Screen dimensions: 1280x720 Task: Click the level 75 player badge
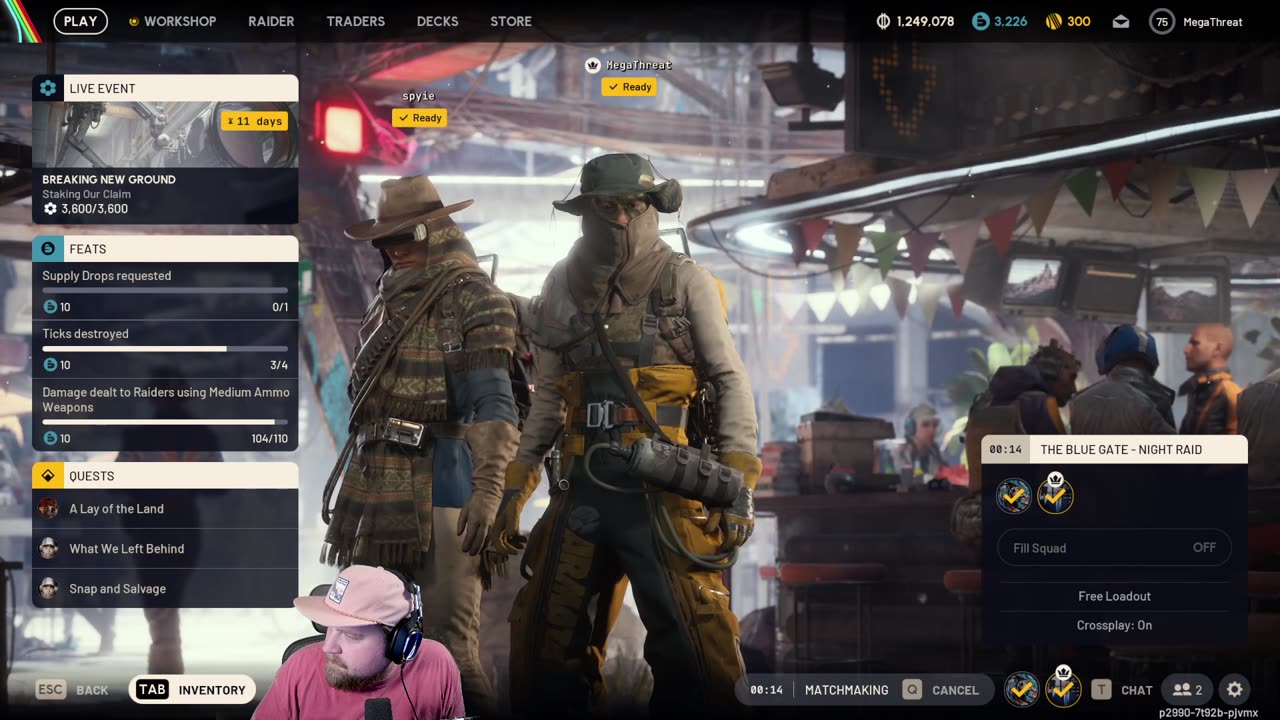(x=1161, y=21)
